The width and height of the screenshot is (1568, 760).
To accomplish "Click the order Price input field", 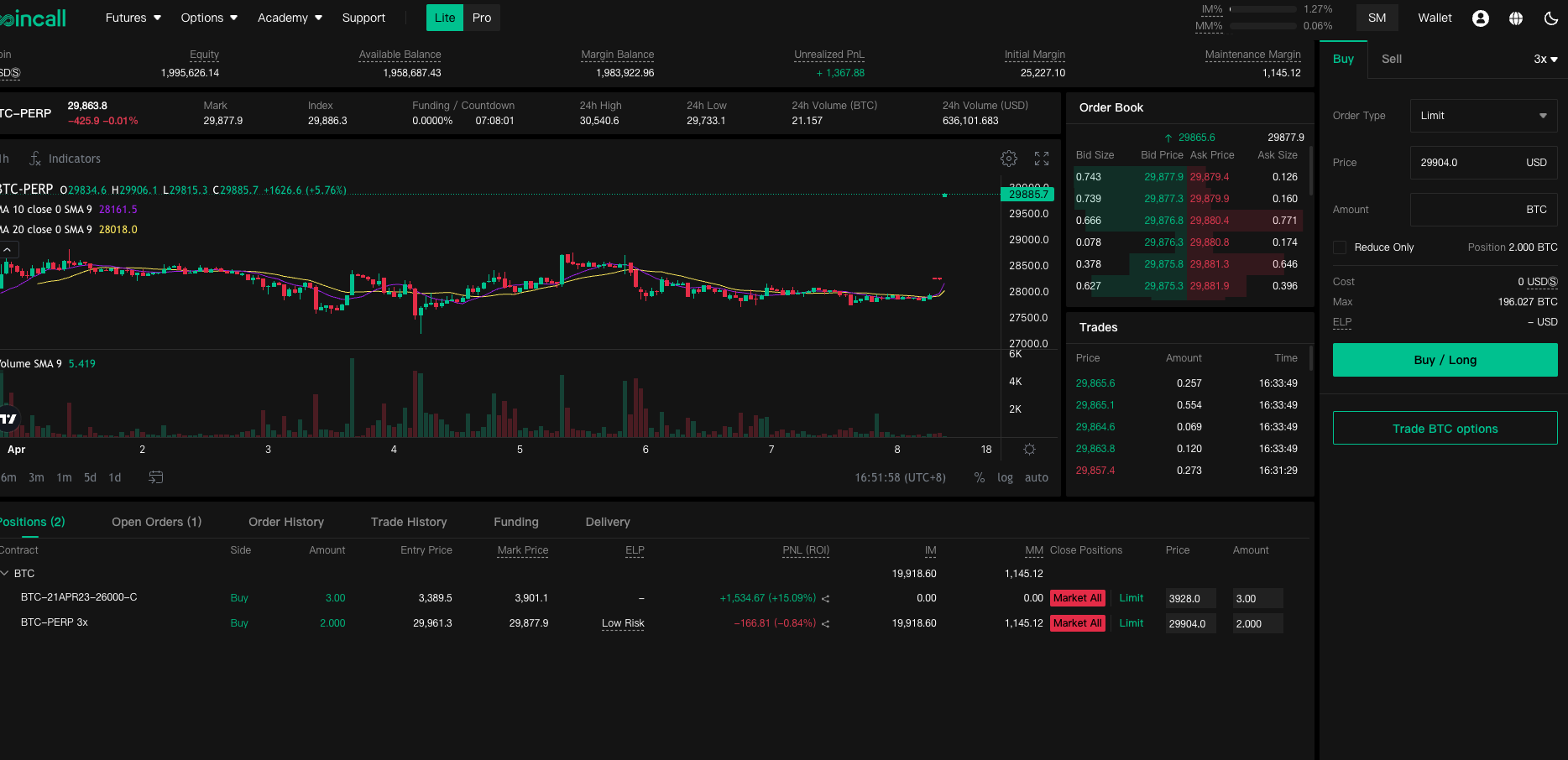I will click(x=1483, y=163).
